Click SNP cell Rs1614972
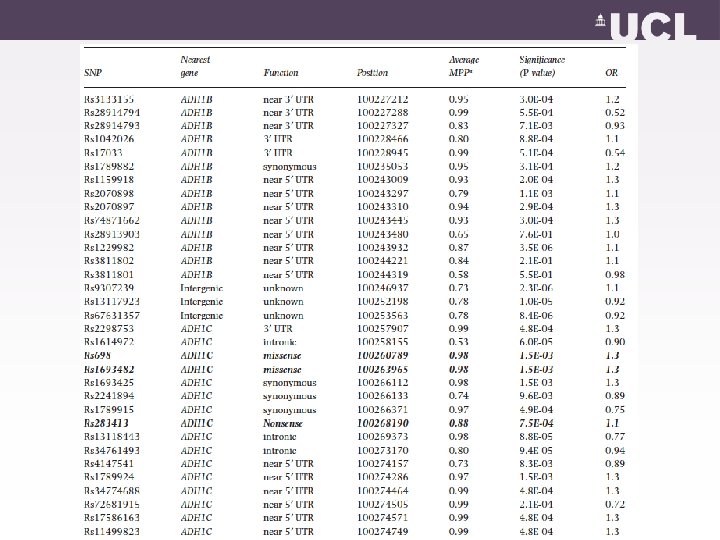This screenshot has width=720, height=540. pyautogui.click(x=109, y=342)
